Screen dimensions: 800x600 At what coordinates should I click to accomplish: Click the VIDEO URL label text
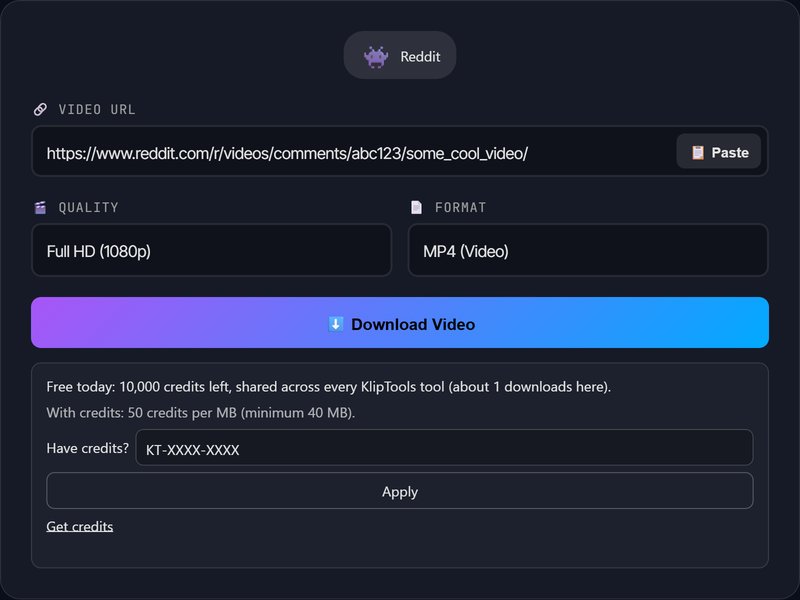97,109
